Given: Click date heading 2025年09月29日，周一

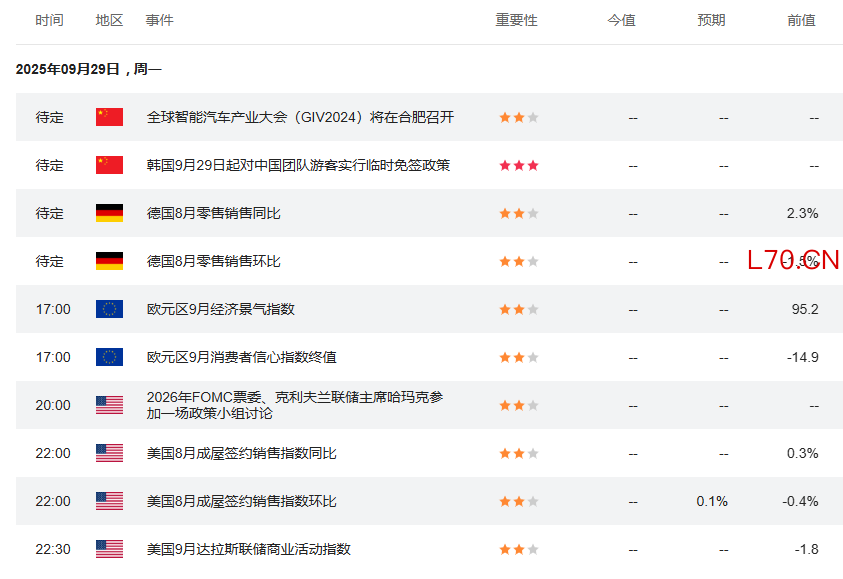Looking at the screenshot, I should pos(89,69).
